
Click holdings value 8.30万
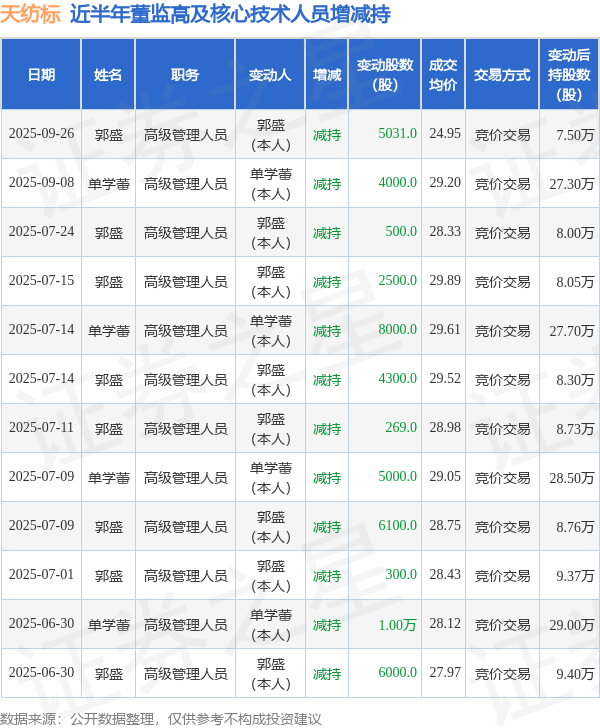tap(575, 380)
